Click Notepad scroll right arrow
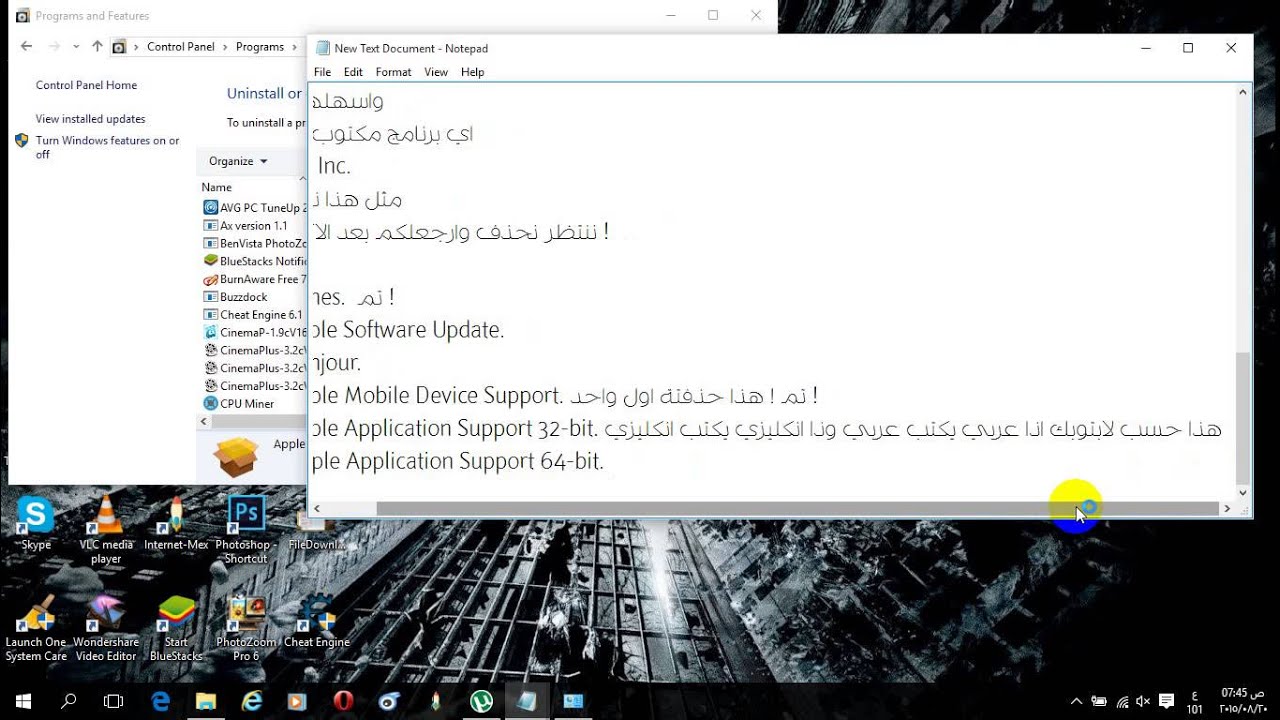Viewport: 1280px width, 720px height. coord(1227,509)
